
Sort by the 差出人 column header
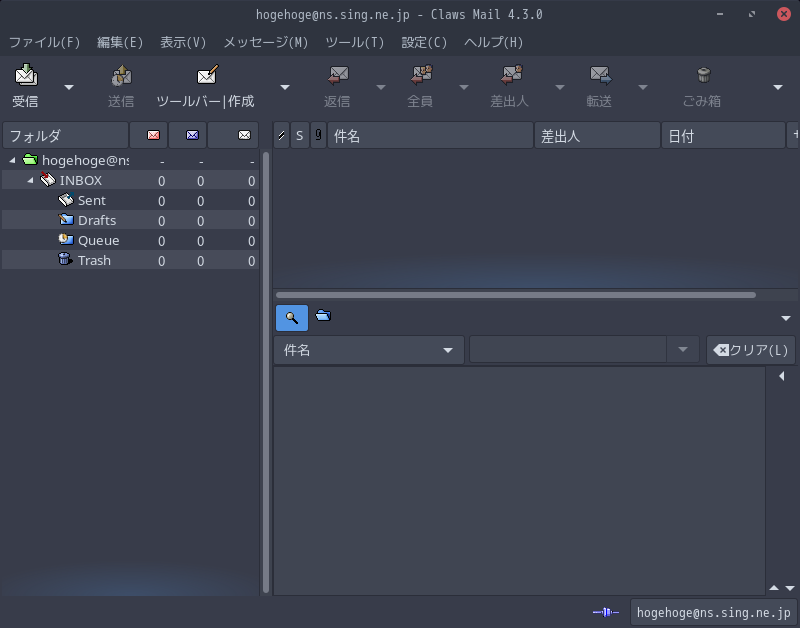(597, 136)
